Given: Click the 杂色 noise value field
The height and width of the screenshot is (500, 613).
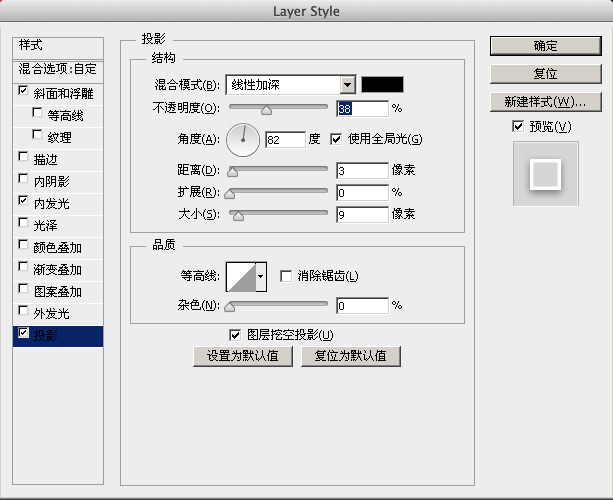Looking at the screenshot, I should tap(362, 306).
